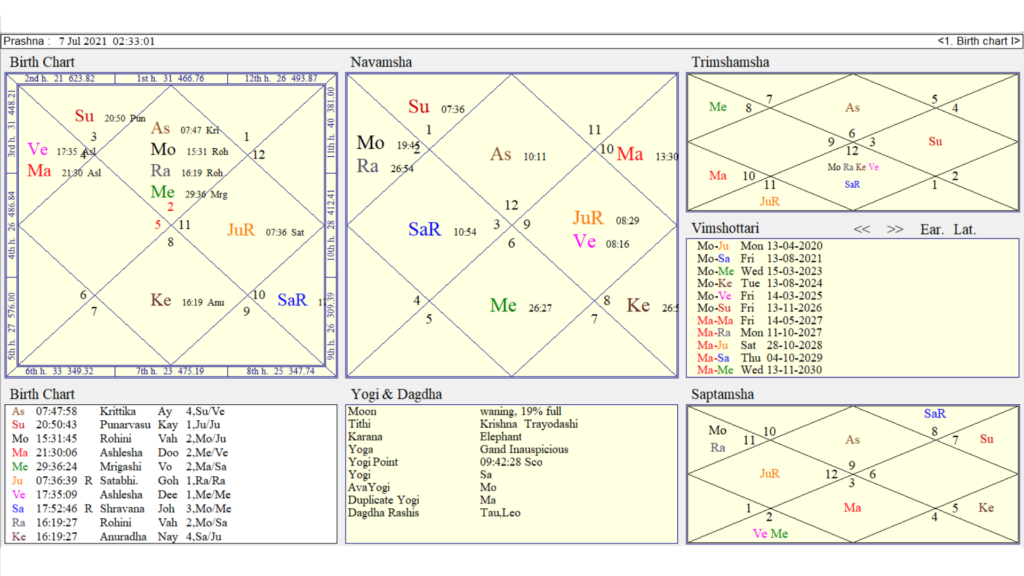Screen dimensions: 1024x576
Task: Click the Moon 'waning, 19% full' row
Action: (x=455, y=411)
